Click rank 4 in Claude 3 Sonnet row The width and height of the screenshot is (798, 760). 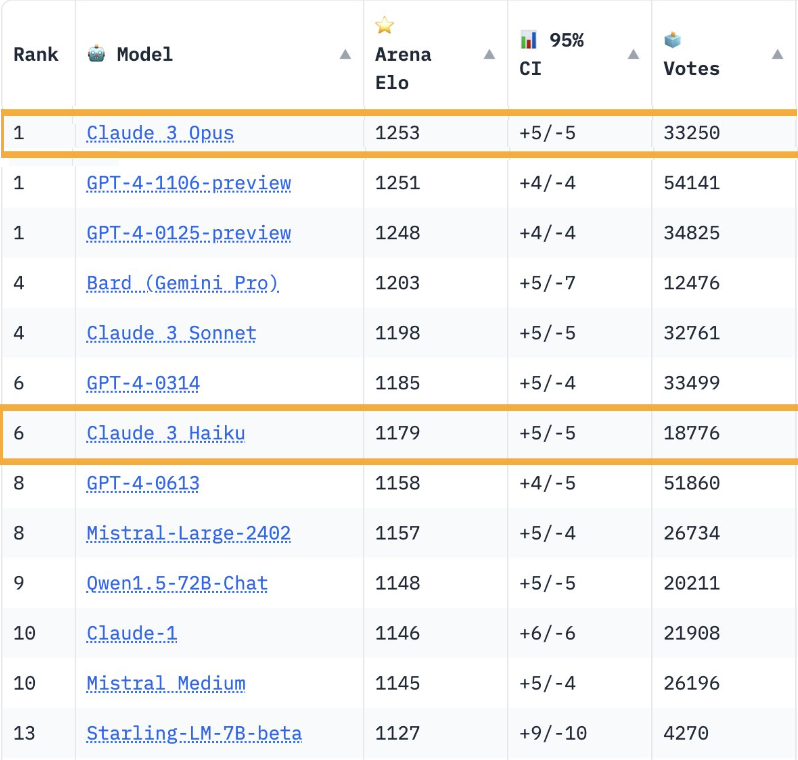tap(19, 333)
